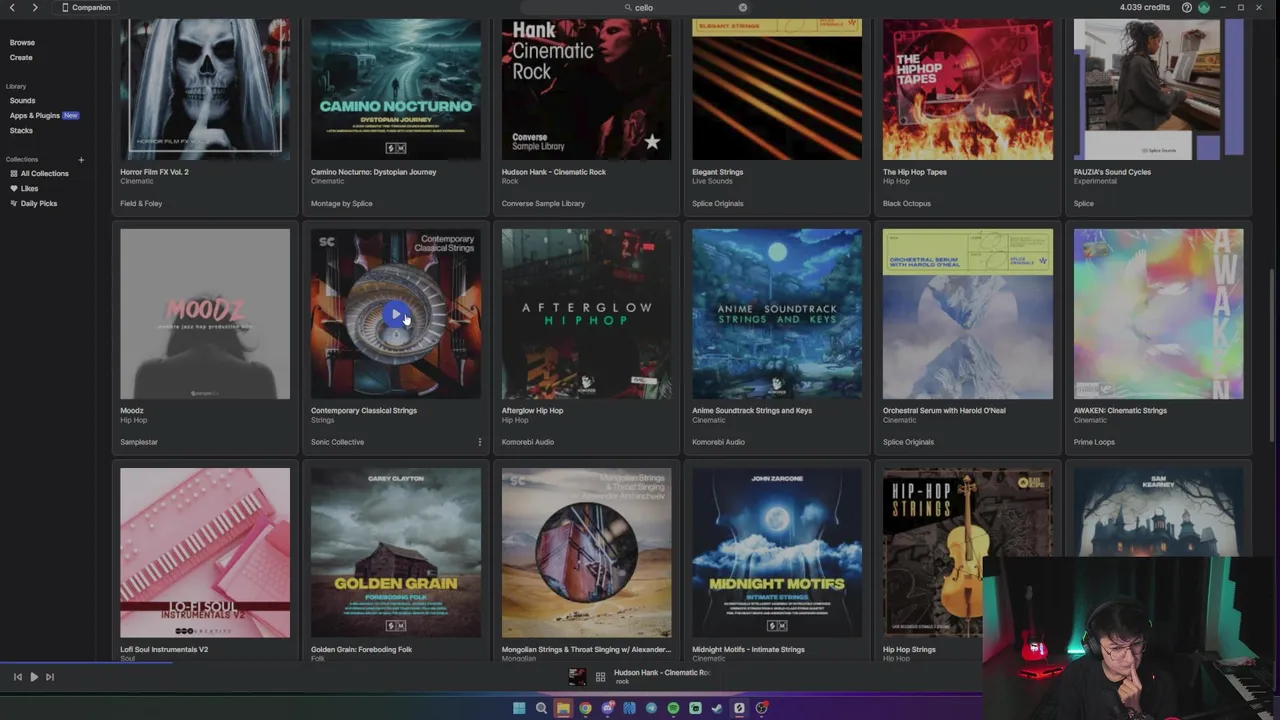Viewport: 1280px width, 720px height.
Task: Open Browse in the sidebar
Action: tap(22, 43)
